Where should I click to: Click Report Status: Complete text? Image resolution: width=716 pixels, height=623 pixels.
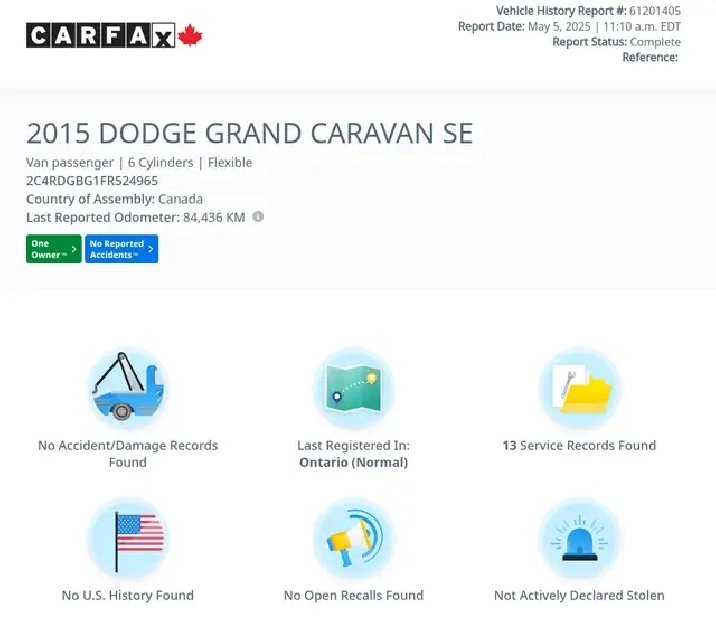(616, 42)
